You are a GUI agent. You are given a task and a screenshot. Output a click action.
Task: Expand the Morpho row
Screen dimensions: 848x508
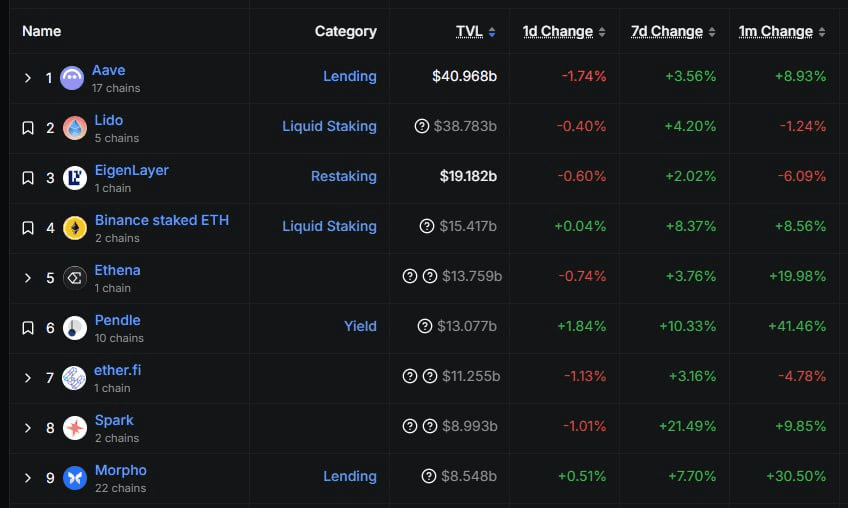[x=28, y=478]
